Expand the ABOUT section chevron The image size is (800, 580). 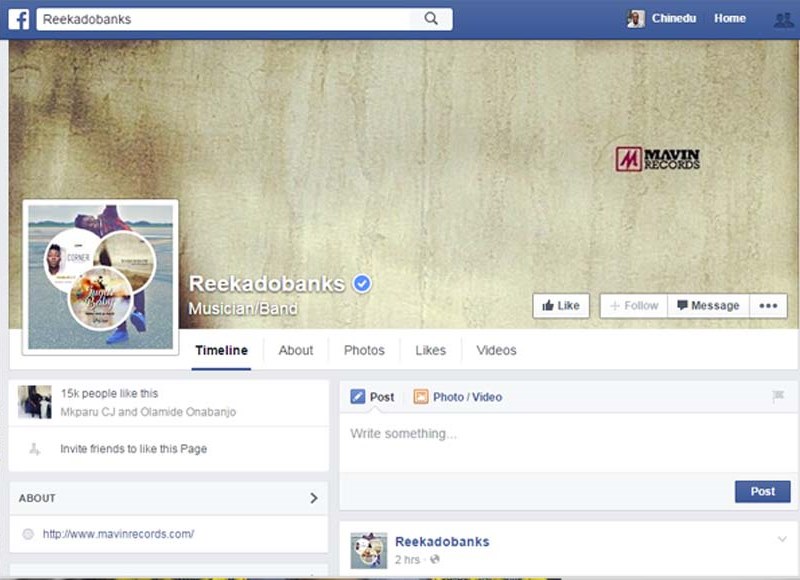(314, 498)
